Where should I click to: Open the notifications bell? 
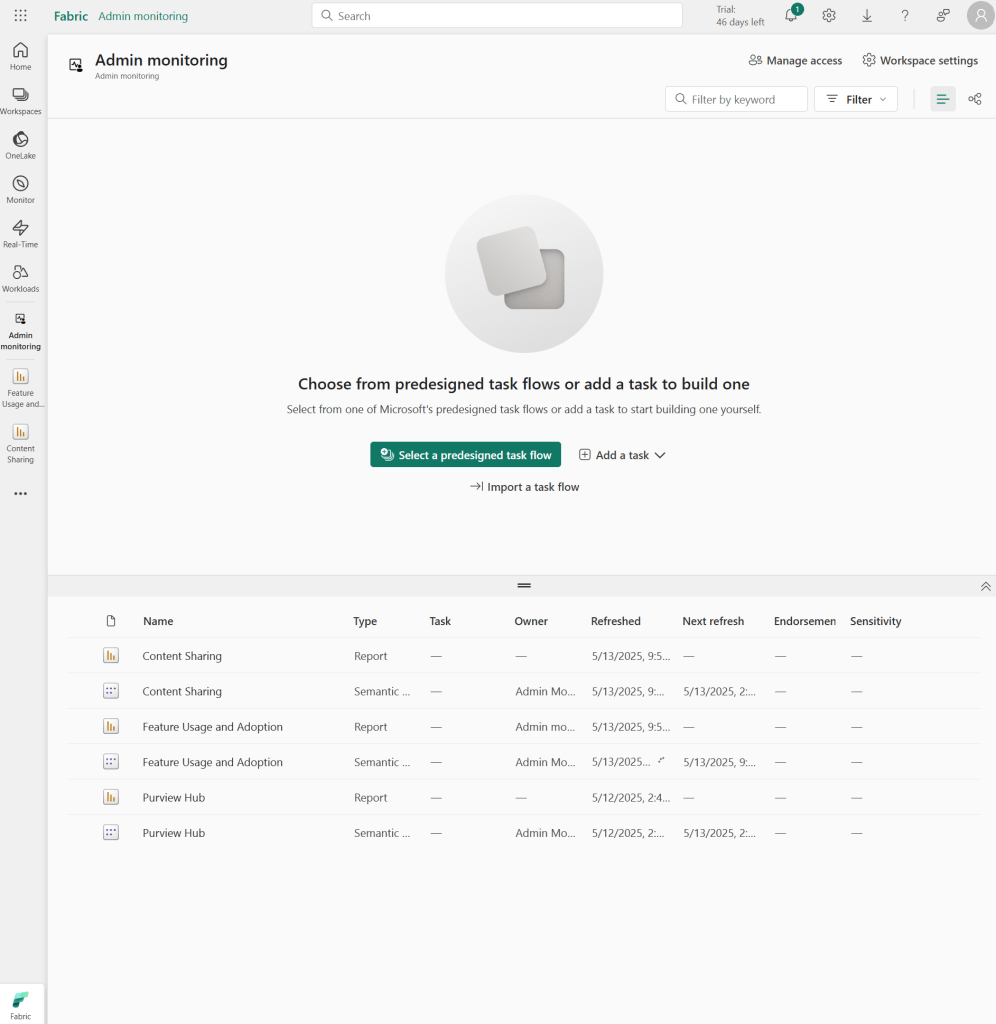[791, 16]
